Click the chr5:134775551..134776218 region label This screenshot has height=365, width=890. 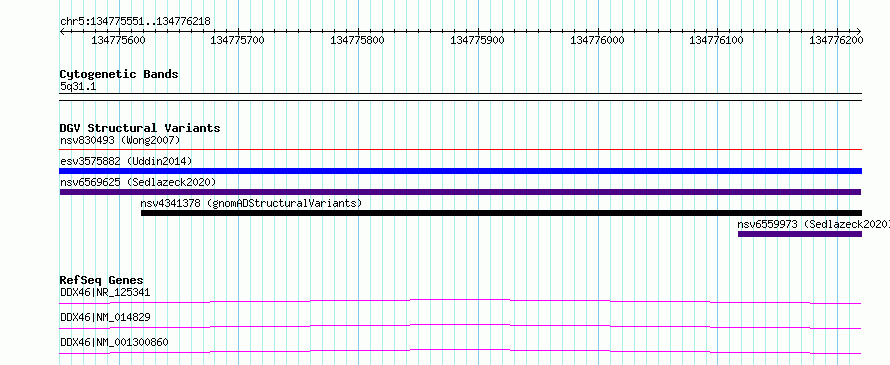[135, 21]
